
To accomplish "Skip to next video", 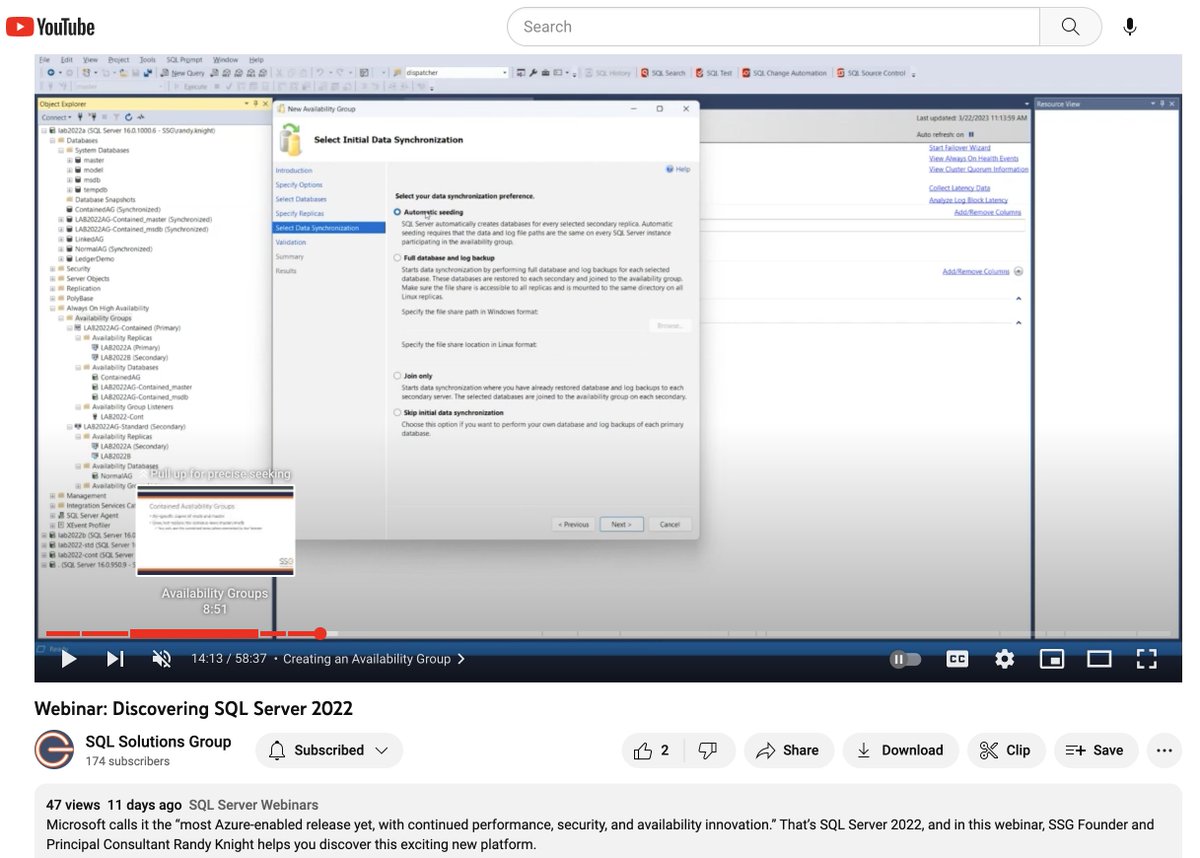I will coord(115,659).
